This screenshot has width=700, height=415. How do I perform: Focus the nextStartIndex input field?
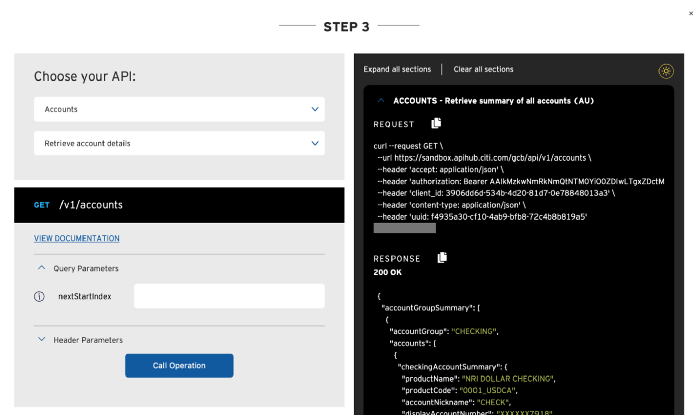coord(229,296)
